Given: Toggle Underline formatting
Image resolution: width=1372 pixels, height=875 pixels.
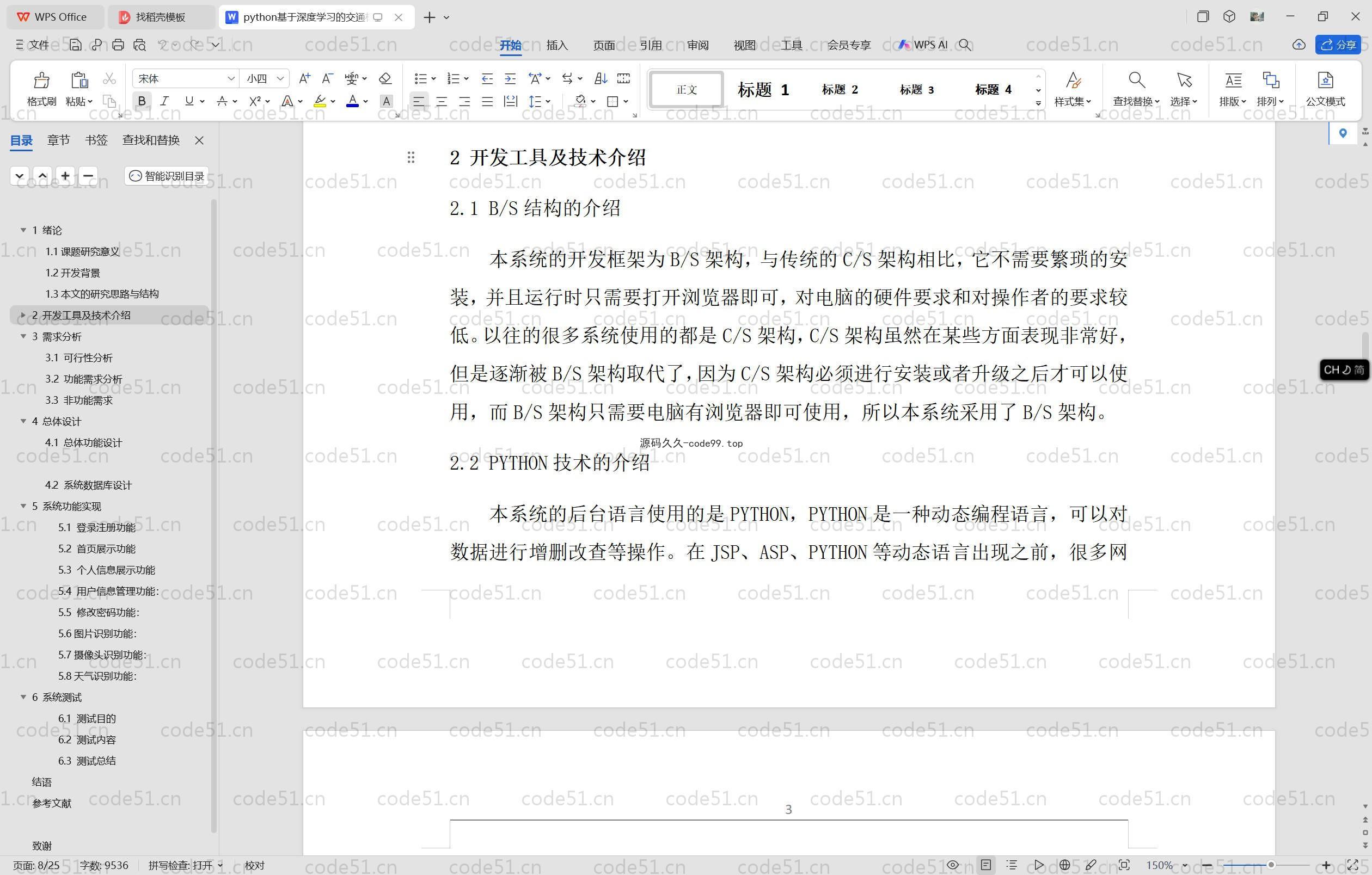Looking at the screenshot, I should 188,101.
